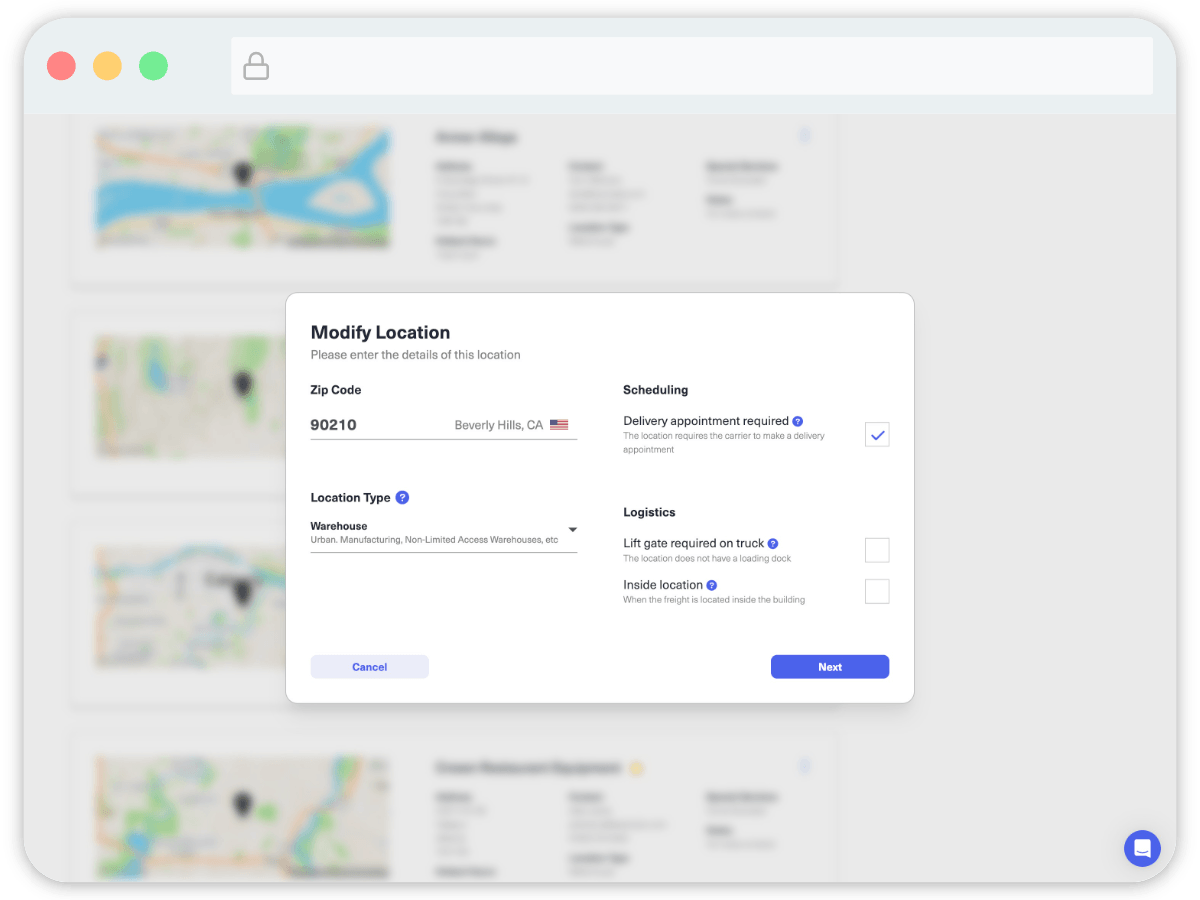
Task: Click the US flag in Zip Code field
Action: (x=559, y=425)
